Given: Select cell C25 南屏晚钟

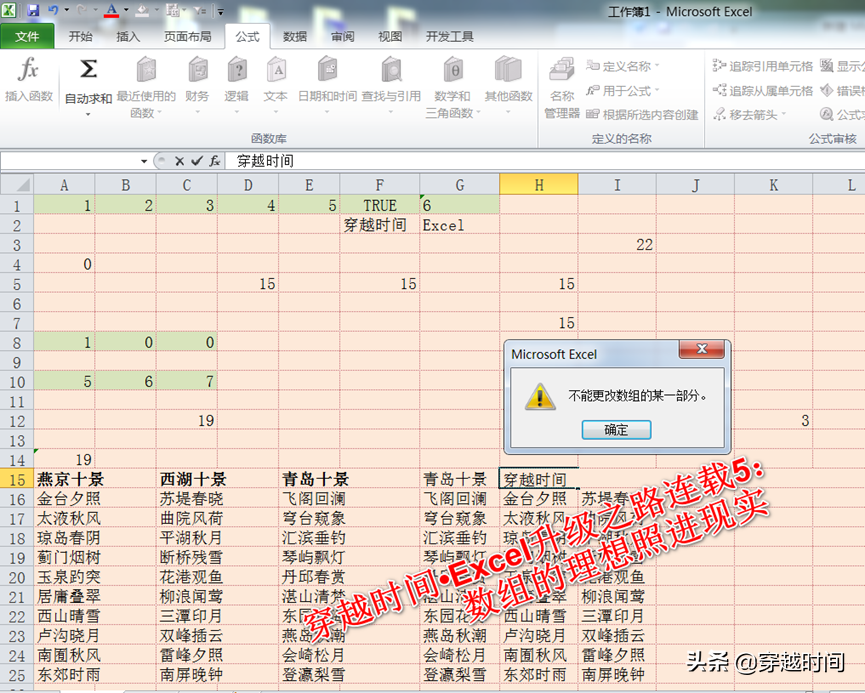Looking at the screenshot, I should pyautogui.click(x=187, y=675).
